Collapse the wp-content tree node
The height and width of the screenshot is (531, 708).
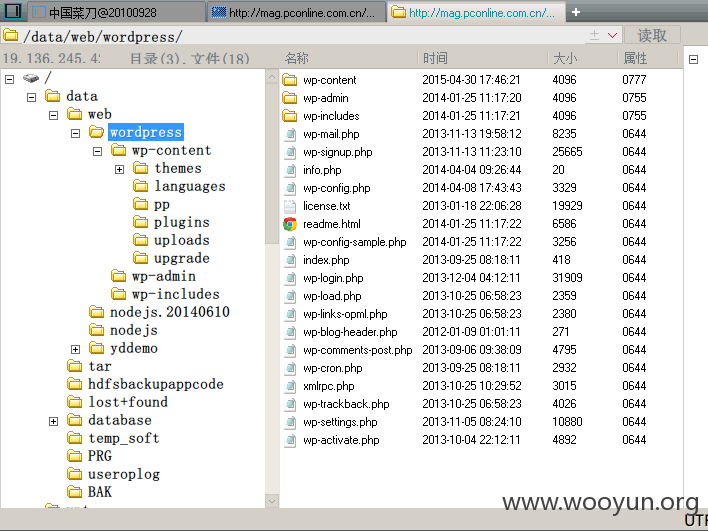pyautogui.click(x=98, y=151)
